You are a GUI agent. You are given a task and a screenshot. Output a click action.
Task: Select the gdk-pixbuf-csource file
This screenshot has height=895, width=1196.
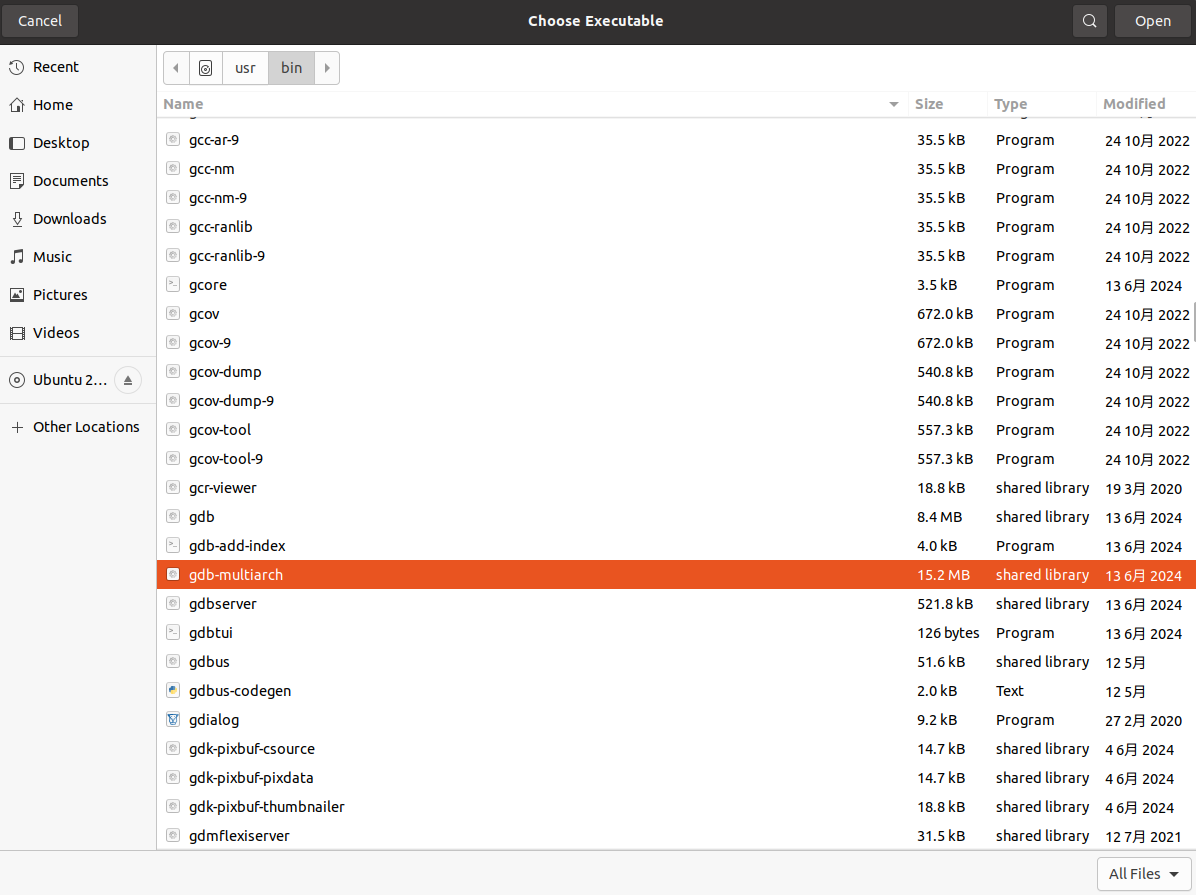click(x=676, y=749)
